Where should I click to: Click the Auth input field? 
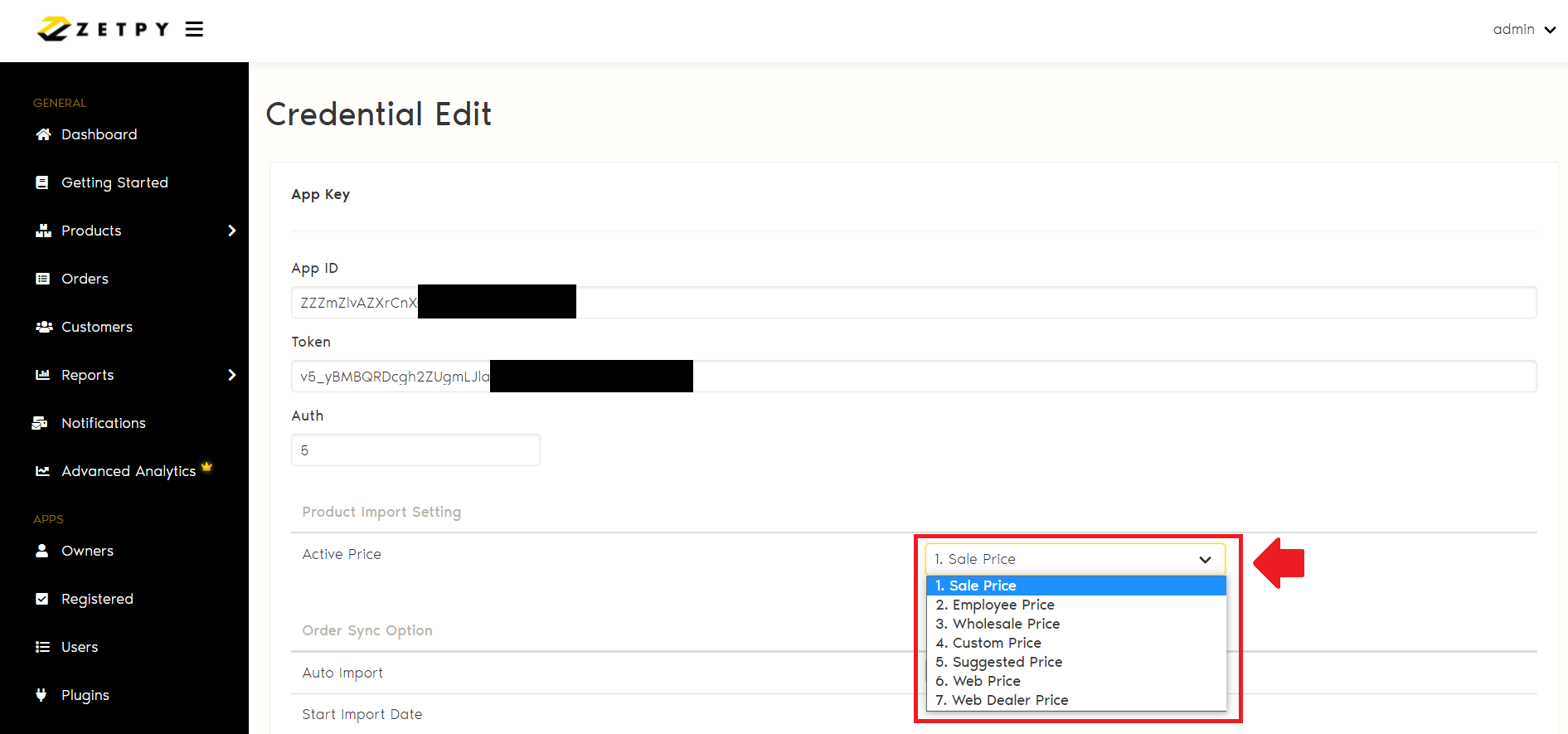click(x=415, y=450)
